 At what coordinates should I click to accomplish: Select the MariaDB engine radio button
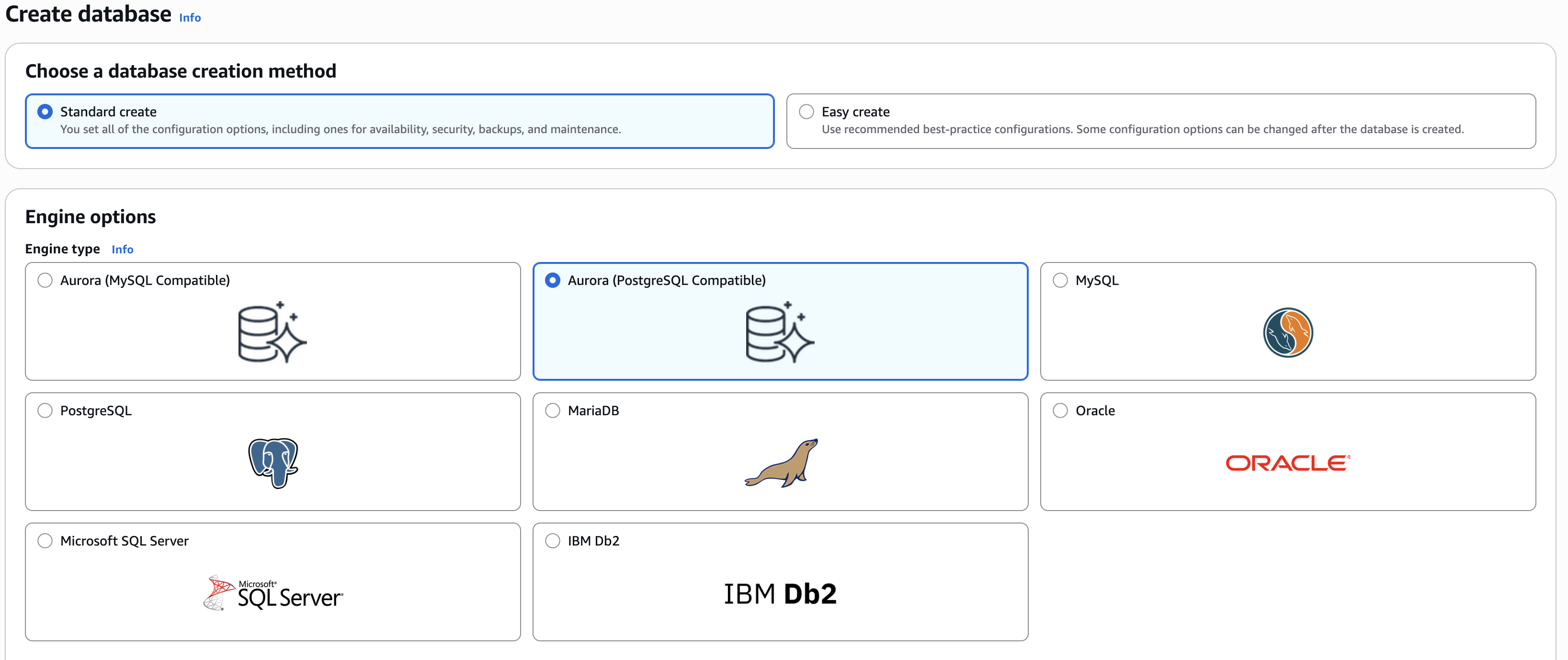pos(553,410)
